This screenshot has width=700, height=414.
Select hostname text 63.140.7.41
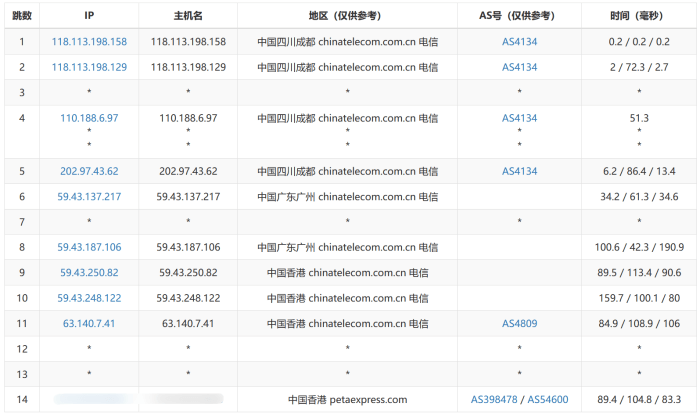click(188, 324)
